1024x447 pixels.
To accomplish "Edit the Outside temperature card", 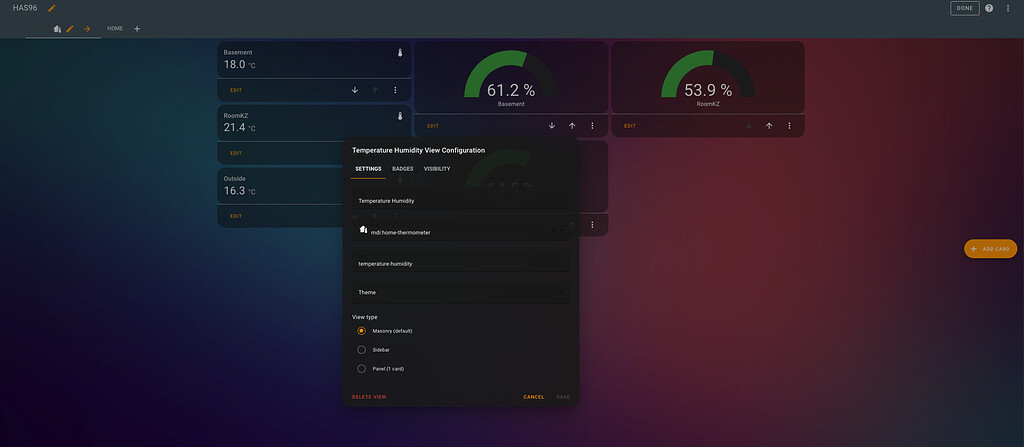I will [236, 216].
